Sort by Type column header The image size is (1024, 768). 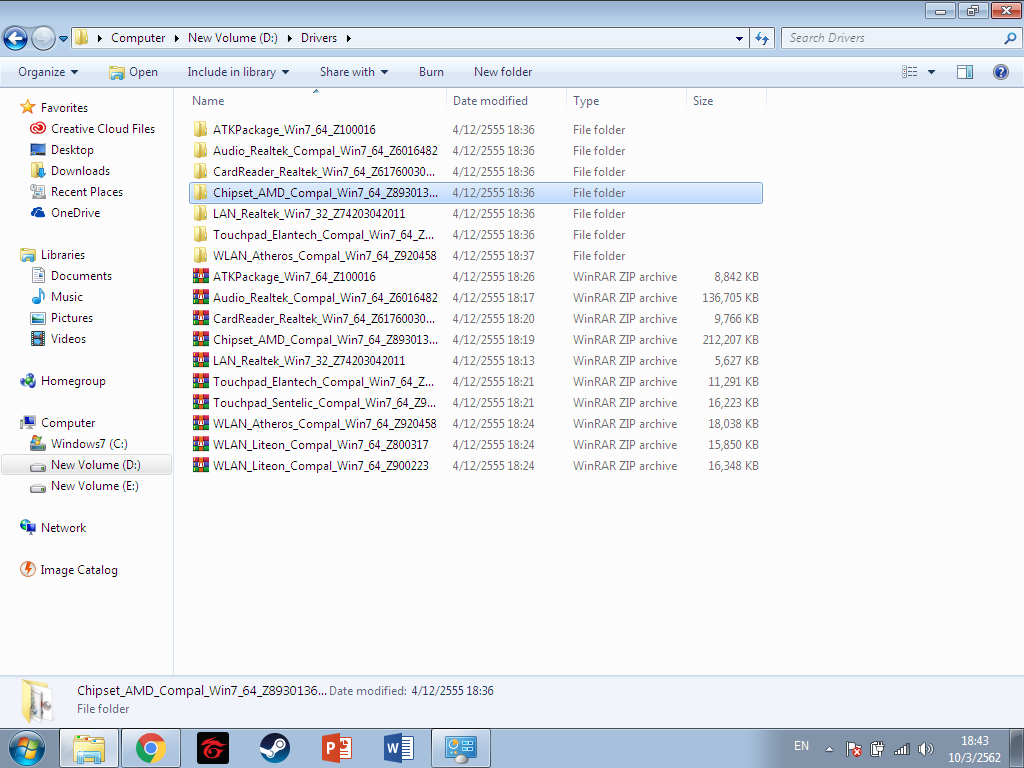click(627, 101)
